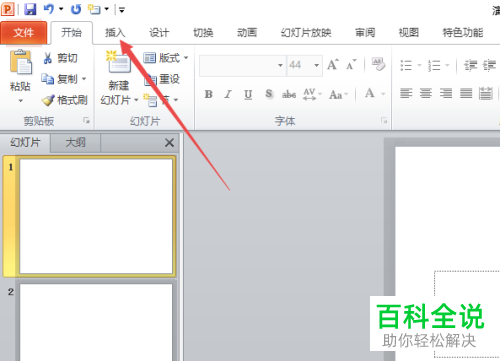This screenshot has width=500, height=361.
Task: Toggle text Shadow (S) formatting
Action: 269,94
